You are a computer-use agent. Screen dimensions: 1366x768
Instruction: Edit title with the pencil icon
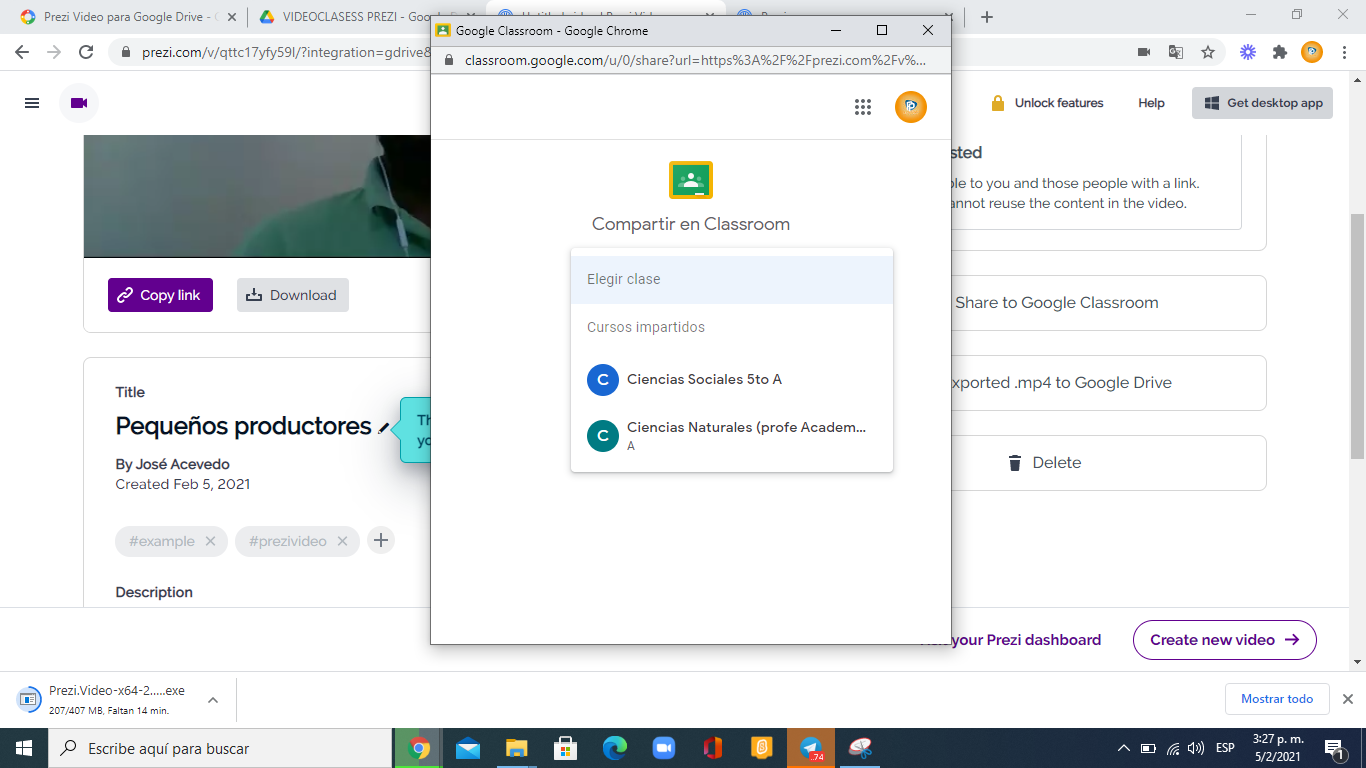[383, 428]
